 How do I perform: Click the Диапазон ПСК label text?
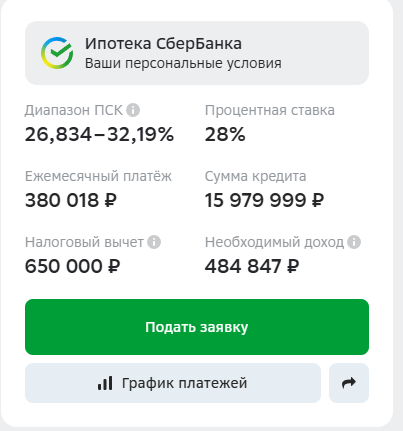[x=74, y=110]
